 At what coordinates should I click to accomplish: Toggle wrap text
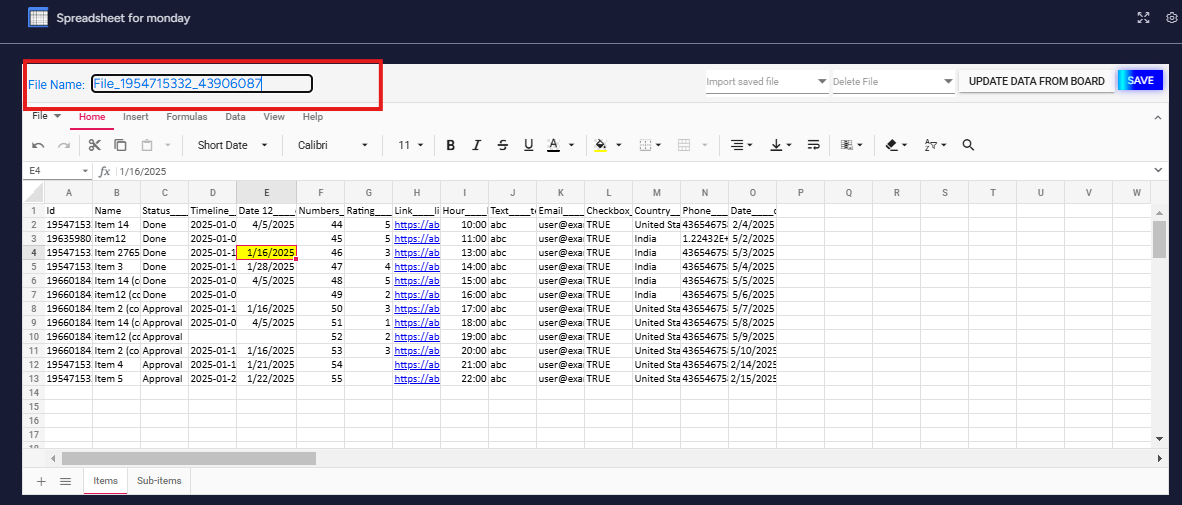813,145
